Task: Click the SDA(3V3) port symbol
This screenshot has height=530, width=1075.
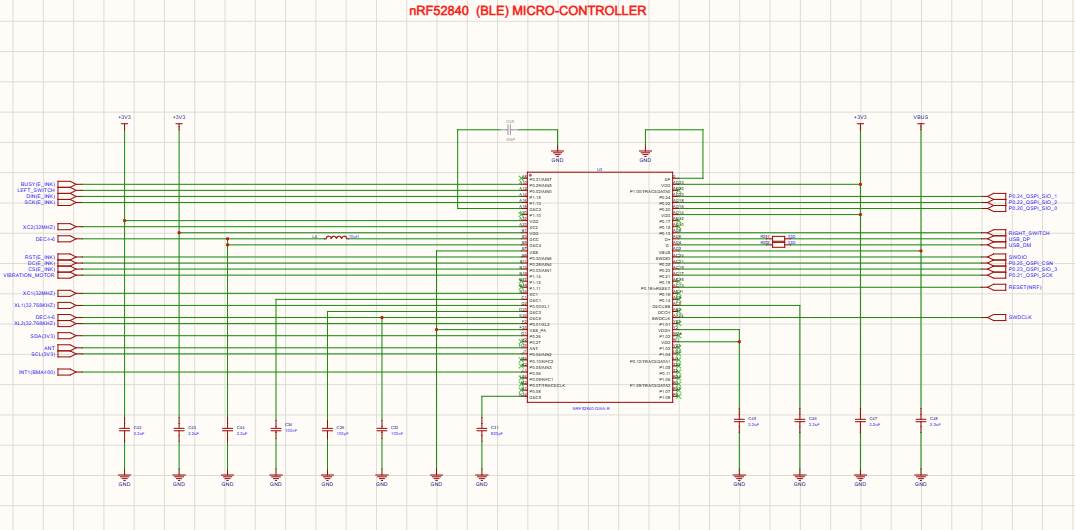Action: [x=67, y=336]
